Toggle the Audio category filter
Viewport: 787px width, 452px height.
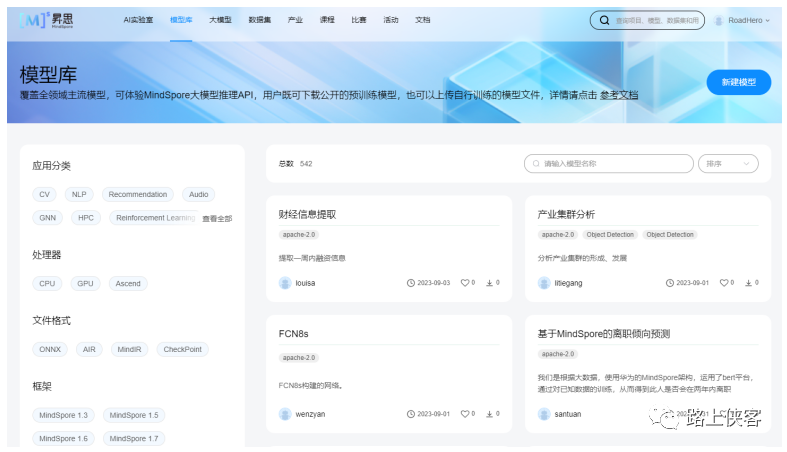click(x=198, y=194)
